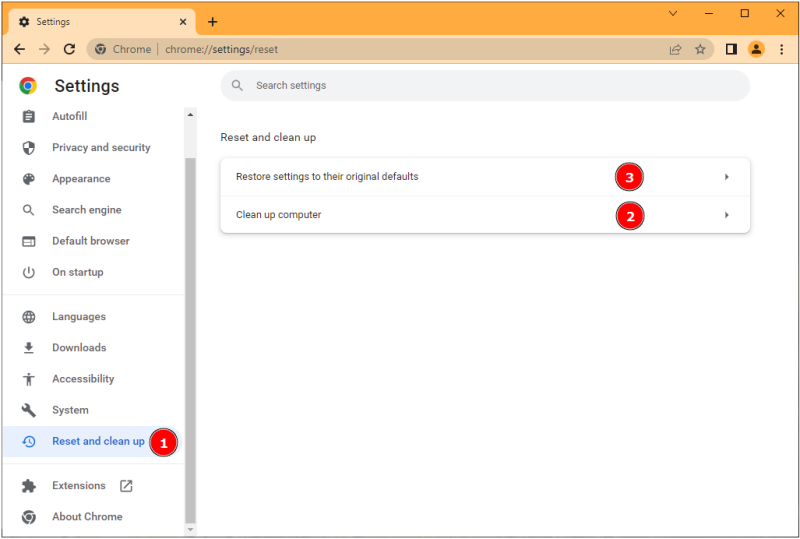This screenshot has height=539, width=800.
Task: Click the Reset and clean up page heading
Action: (268, 137)
